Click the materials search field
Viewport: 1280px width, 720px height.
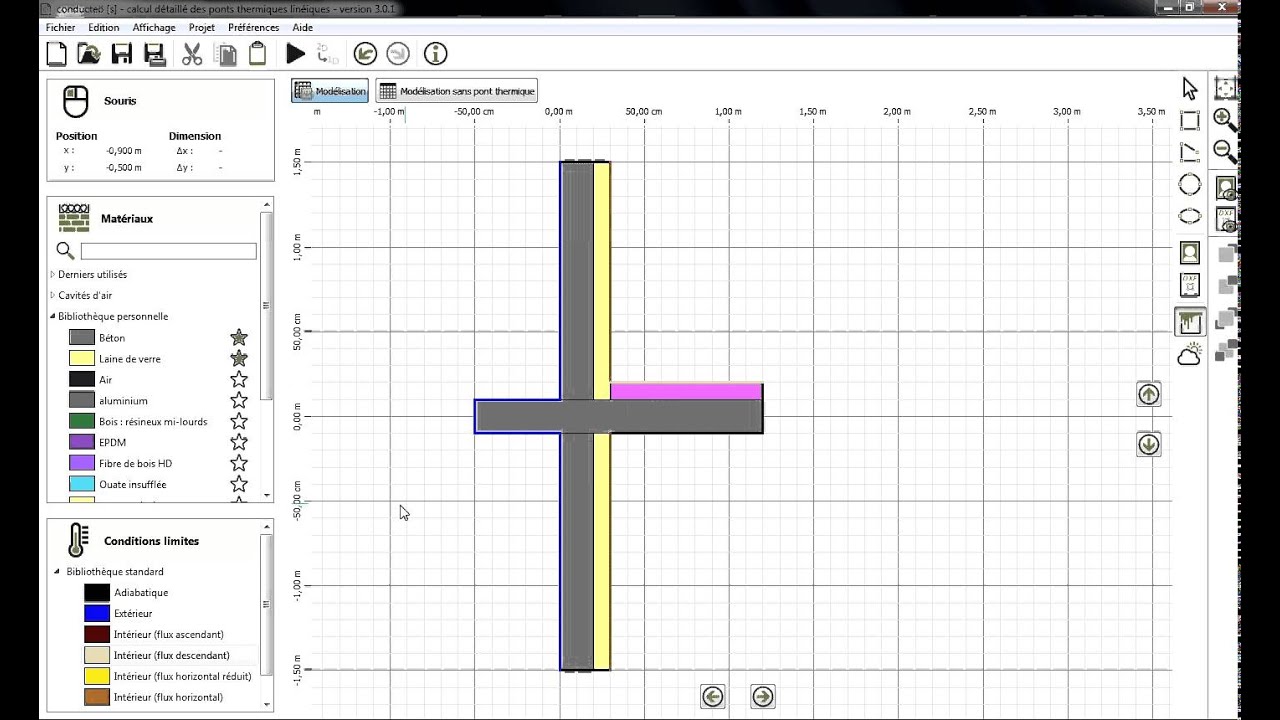click(x=168, y=251)
